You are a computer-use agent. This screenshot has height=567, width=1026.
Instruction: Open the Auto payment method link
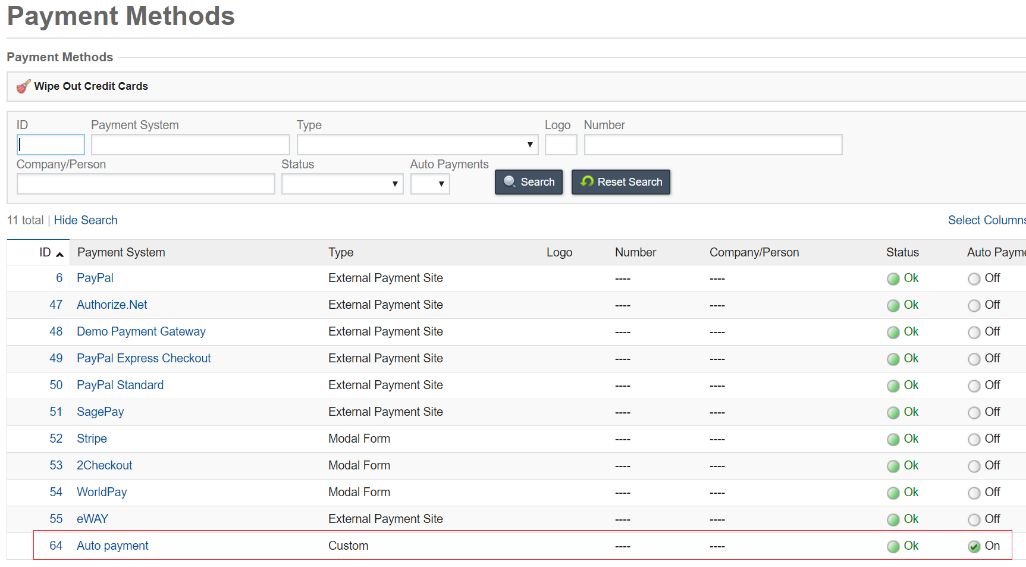pos(113,546)
